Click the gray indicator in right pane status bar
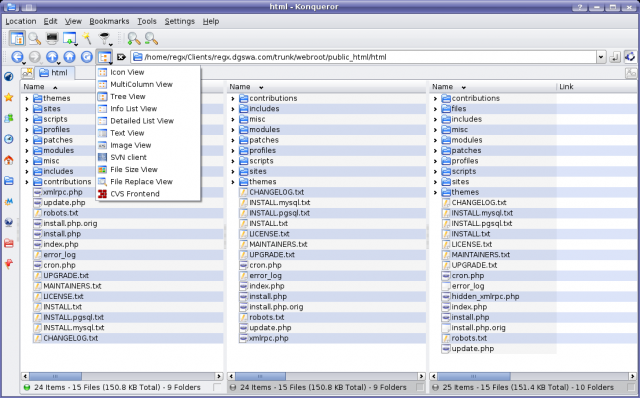Screen dimensions: 640x398 (x=436, y=387)
